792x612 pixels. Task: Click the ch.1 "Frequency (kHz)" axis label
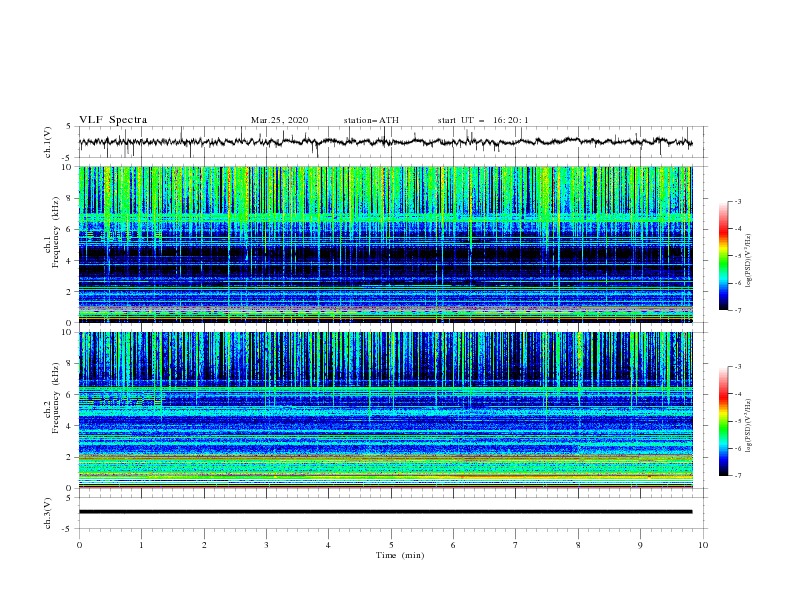(x=56, y=230)
